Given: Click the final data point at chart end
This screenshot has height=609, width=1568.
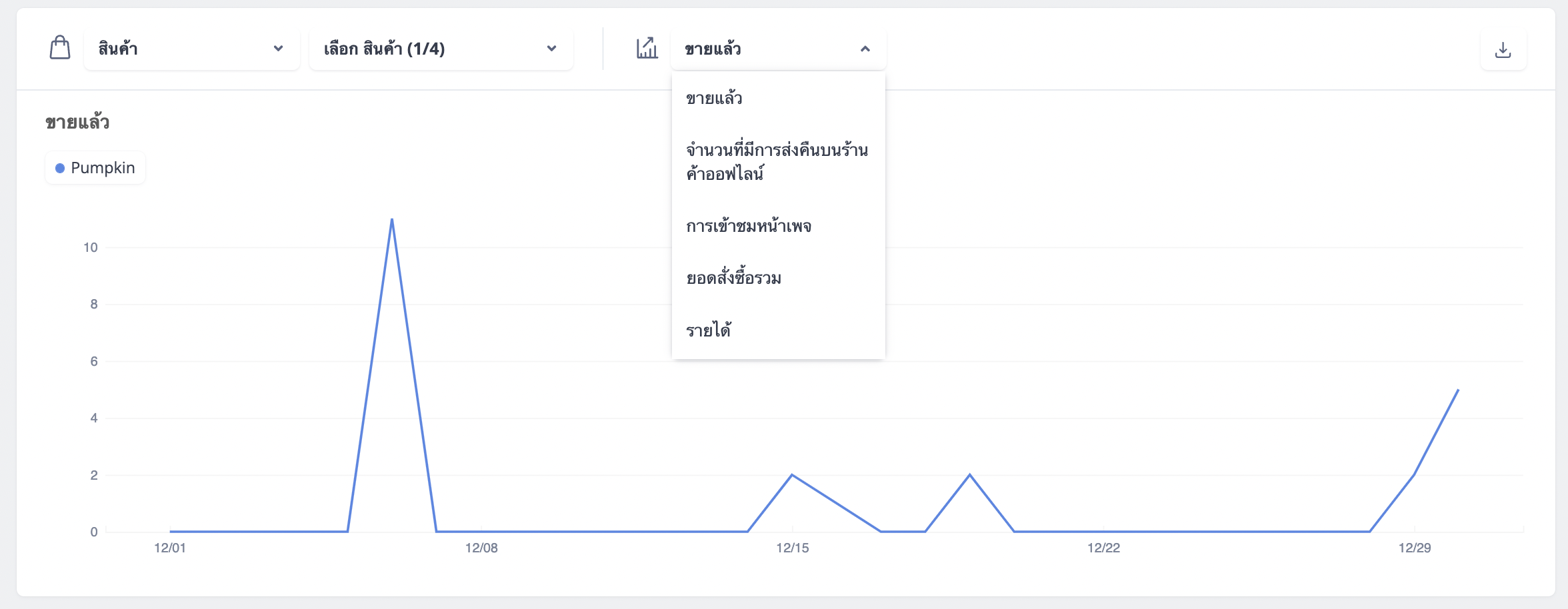Looking at the screenshot, I should [x=1458, y=390].
